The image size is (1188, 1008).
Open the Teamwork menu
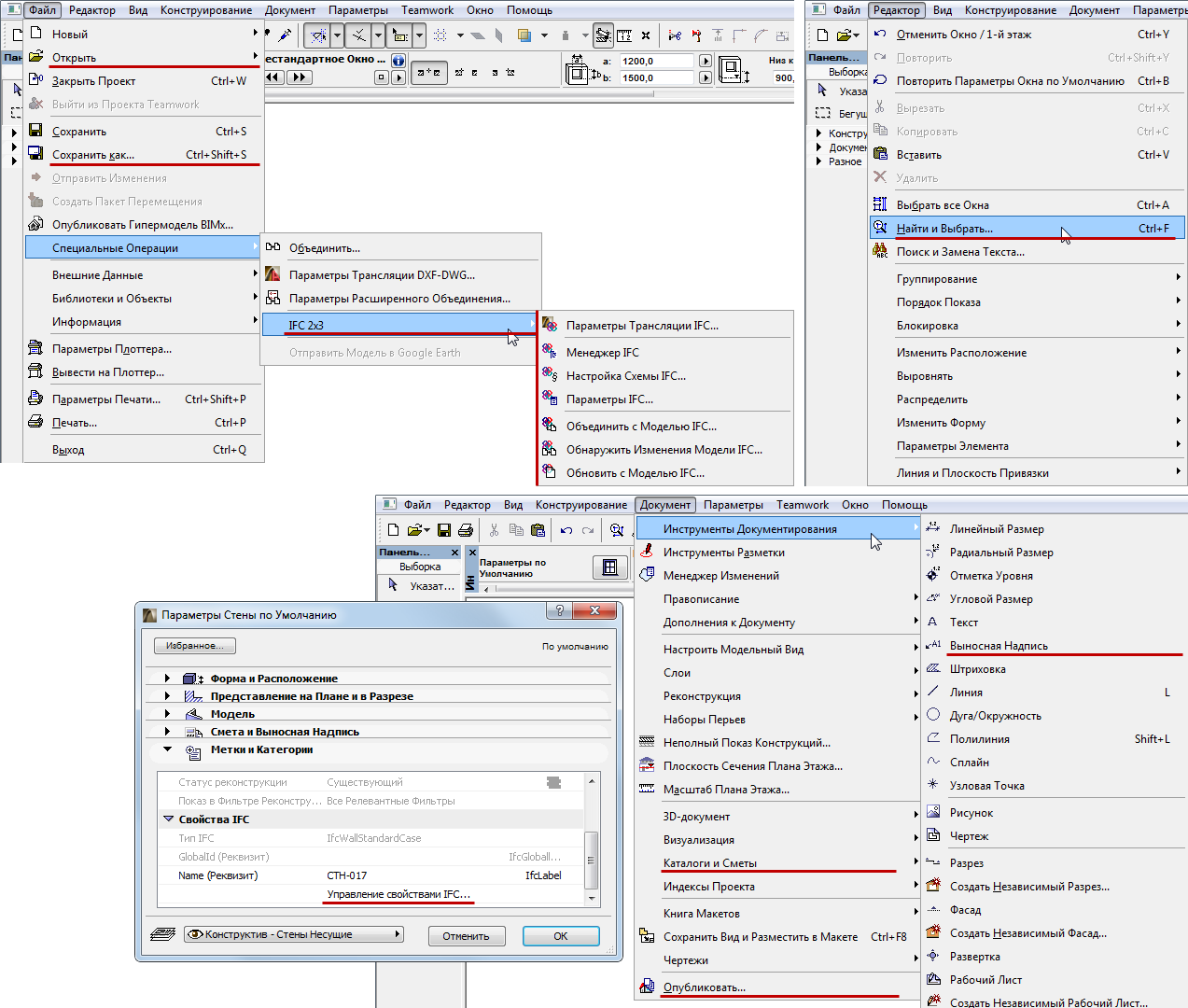click(x=426, y=10)
